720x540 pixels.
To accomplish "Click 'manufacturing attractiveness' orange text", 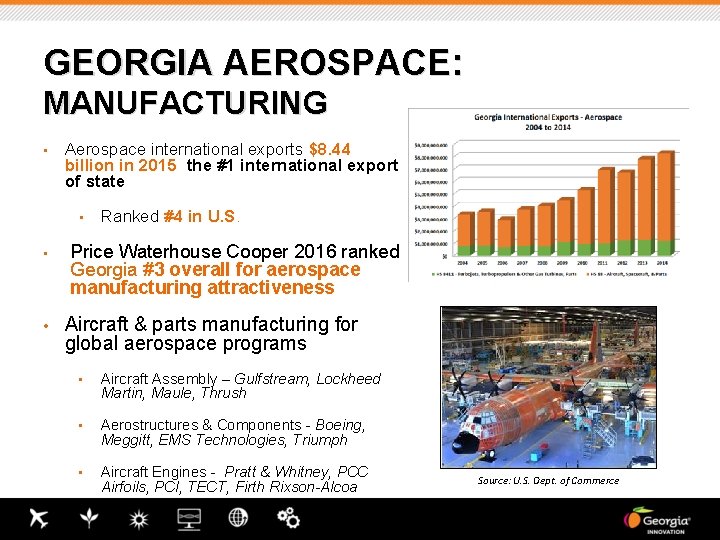I will coord(202,287).
